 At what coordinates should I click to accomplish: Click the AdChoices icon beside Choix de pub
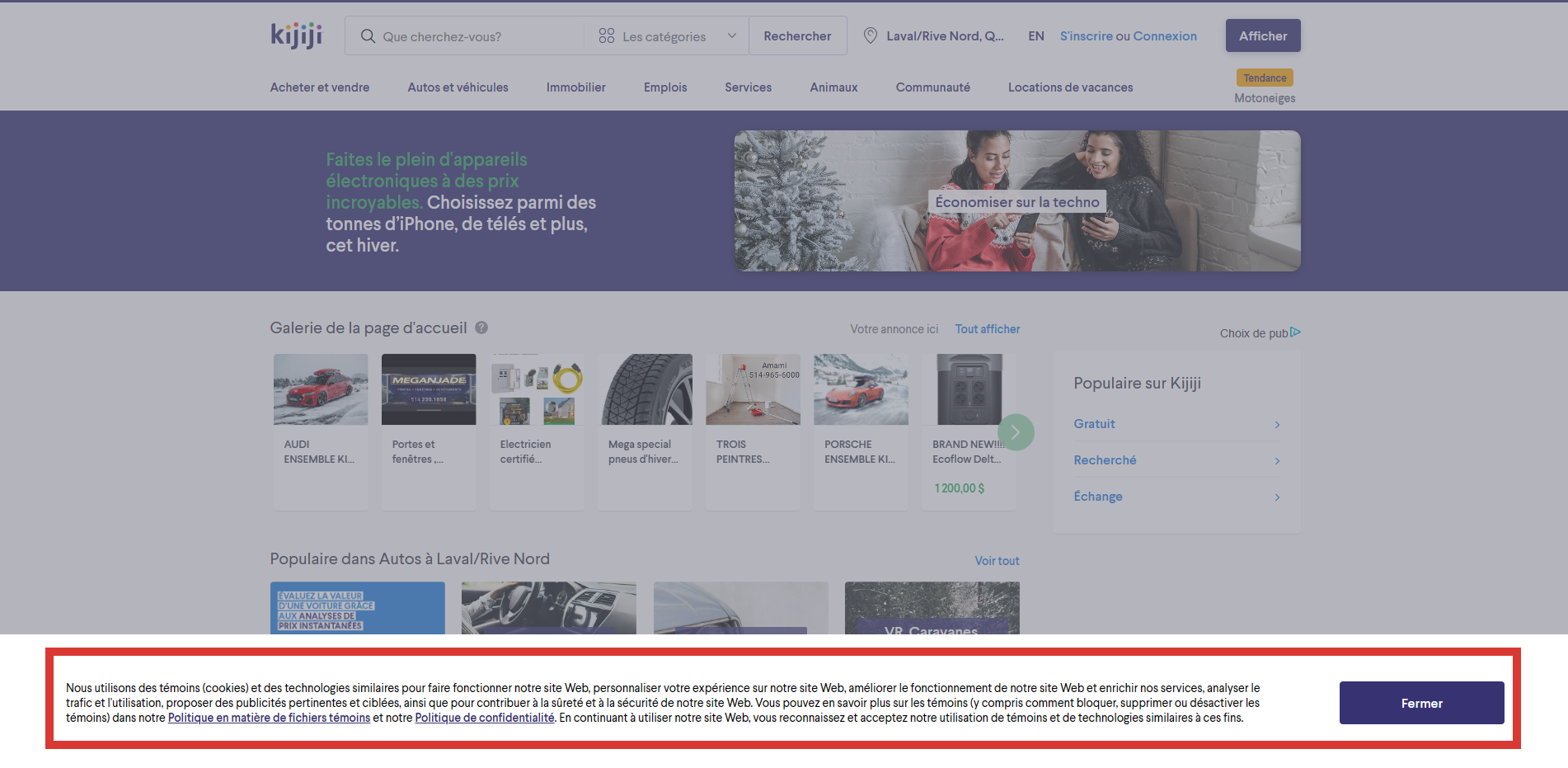point(1296,332)
